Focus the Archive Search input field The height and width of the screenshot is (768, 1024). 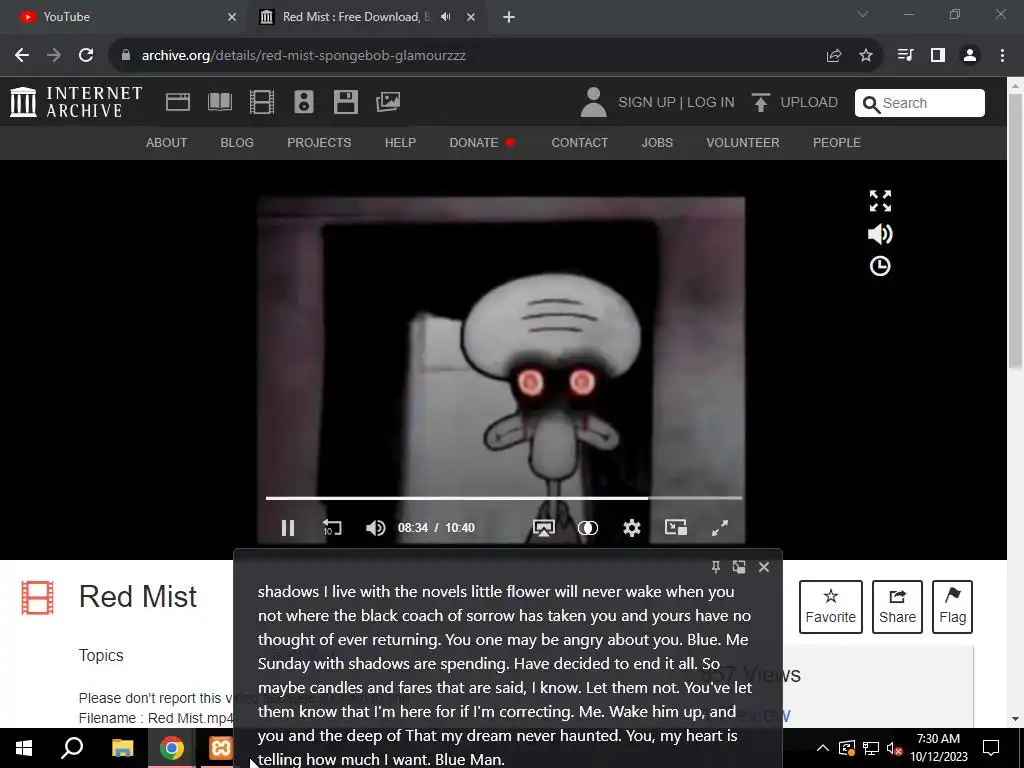(920, 103)
